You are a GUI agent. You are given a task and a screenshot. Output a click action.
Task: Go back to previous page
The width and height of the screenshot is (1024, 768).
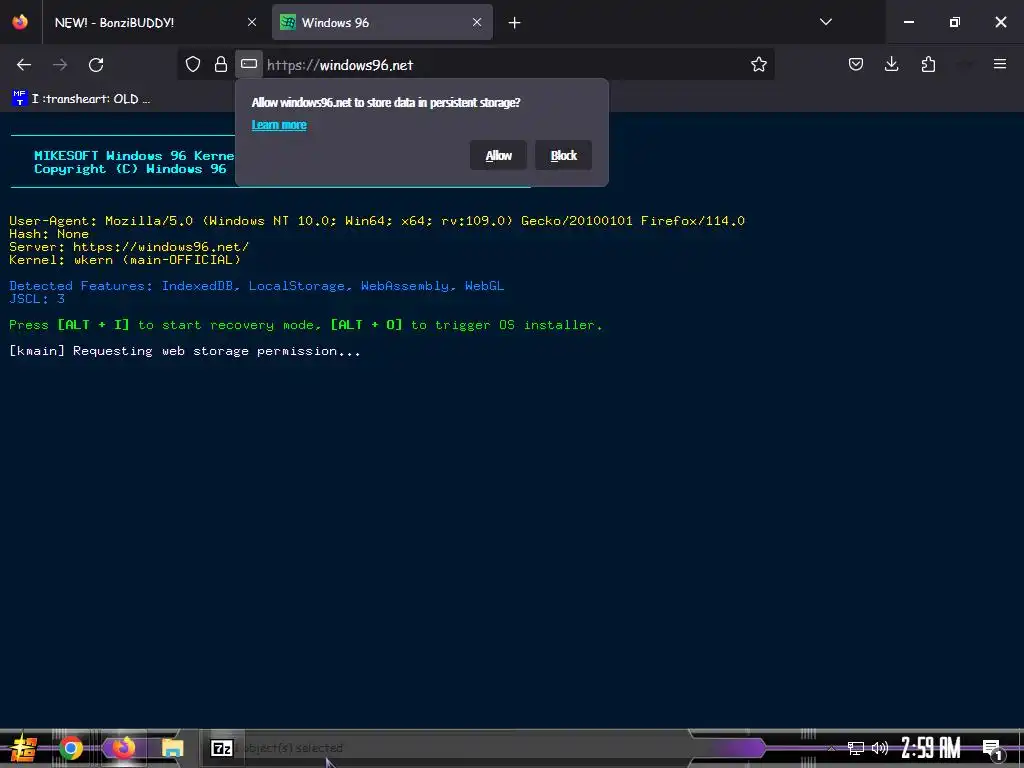24,65
